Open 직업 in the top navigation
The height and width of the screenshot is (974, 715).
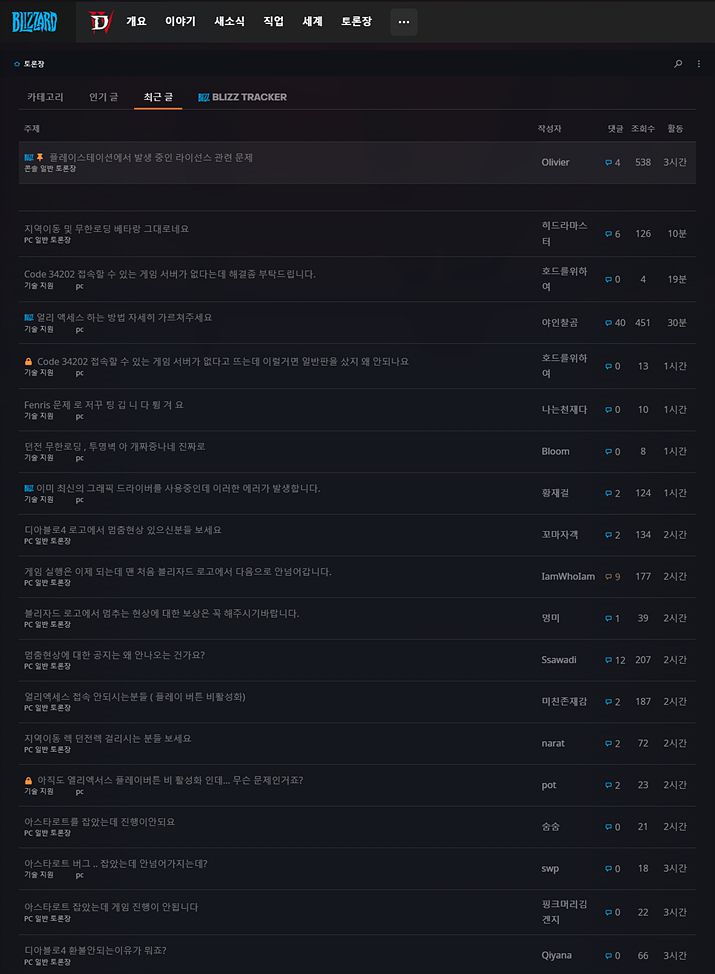click(273, 21)
